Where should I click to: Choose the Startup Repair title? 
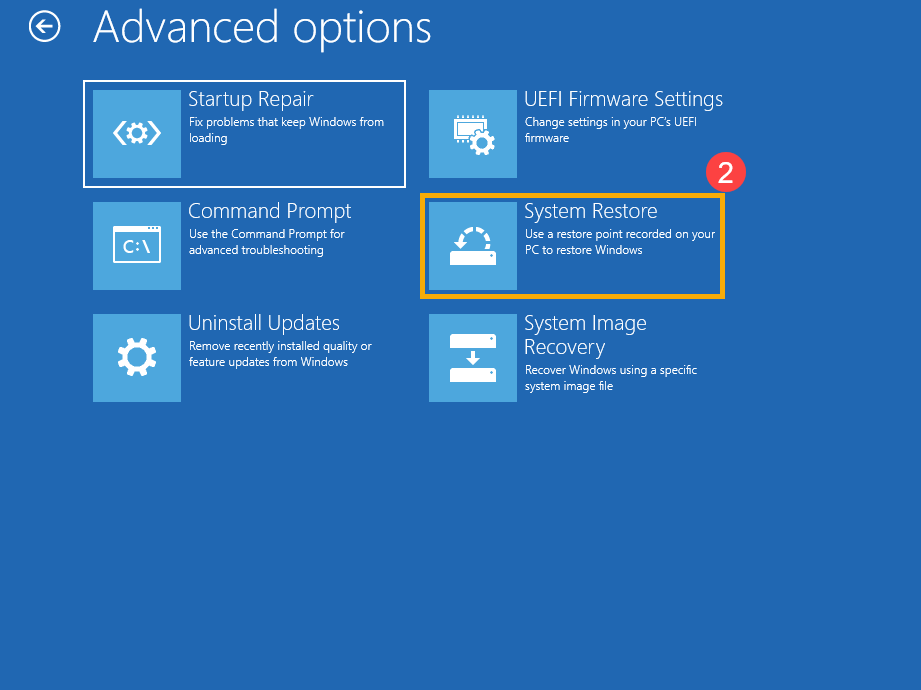pyautogui.click(x=251, y=99)
